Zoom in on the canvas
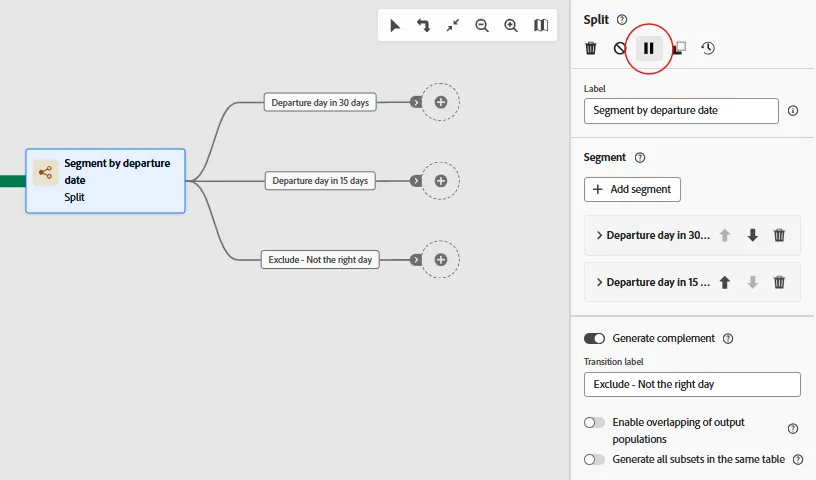Image resolution: width=816 pixels, height=480 pixels. pyautogui.click(x=511, y=26)
